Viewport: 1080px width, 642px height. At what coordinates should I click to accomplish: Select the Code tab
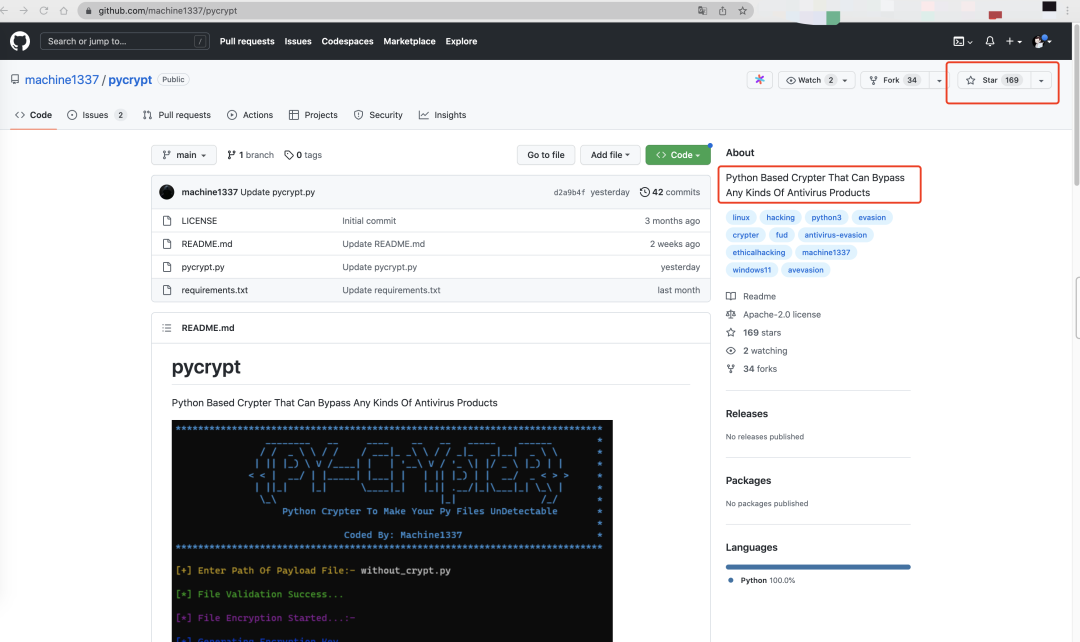pos(34,115)
